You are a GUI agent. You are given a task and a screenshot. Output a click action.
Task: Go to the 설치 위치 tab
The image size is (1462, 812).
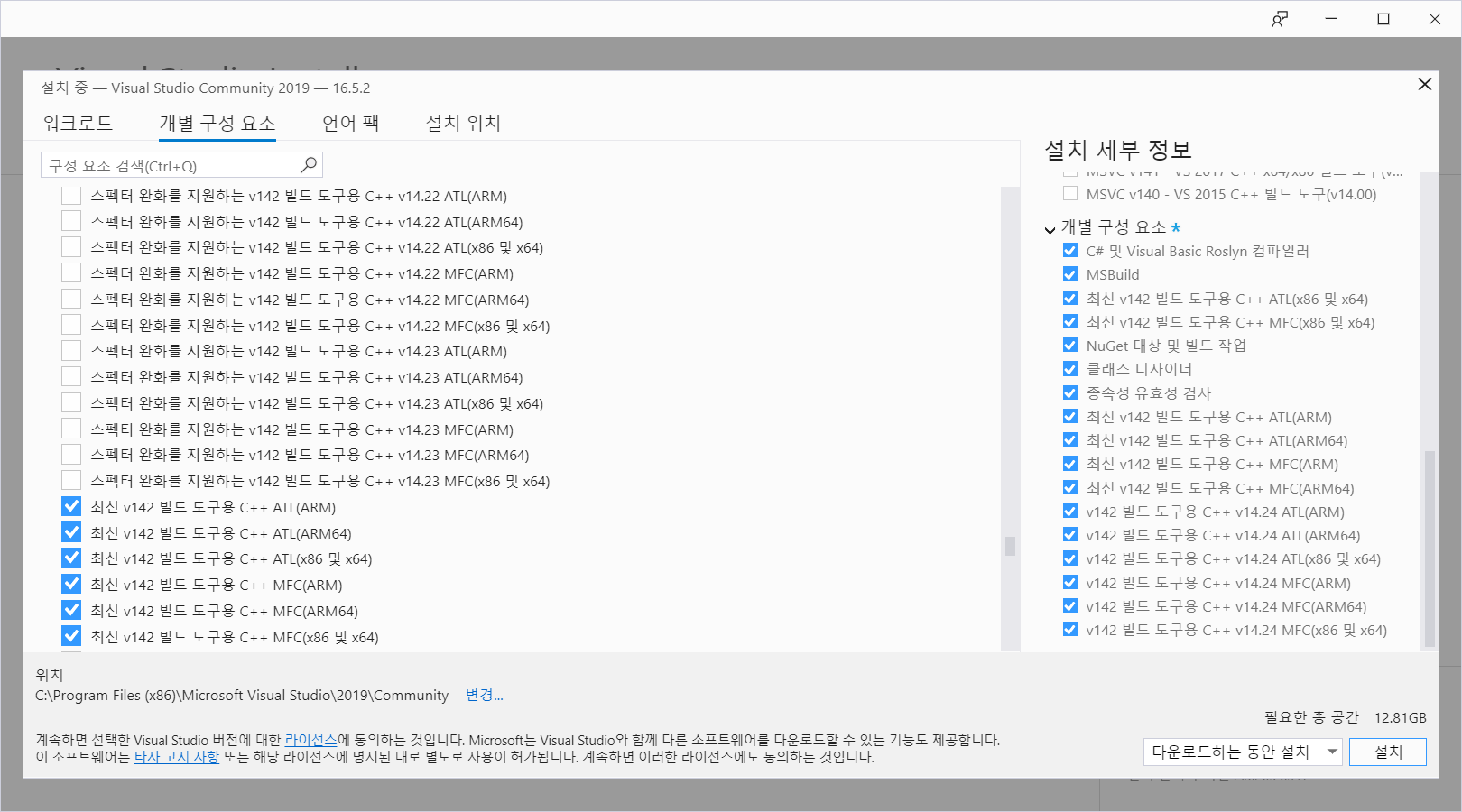point(463,123)
